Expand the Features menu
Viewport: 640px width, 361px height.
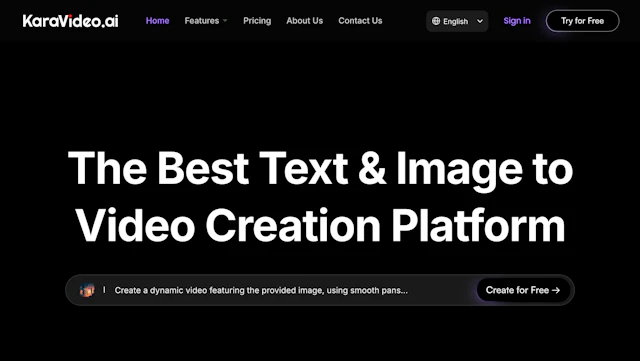206,21
